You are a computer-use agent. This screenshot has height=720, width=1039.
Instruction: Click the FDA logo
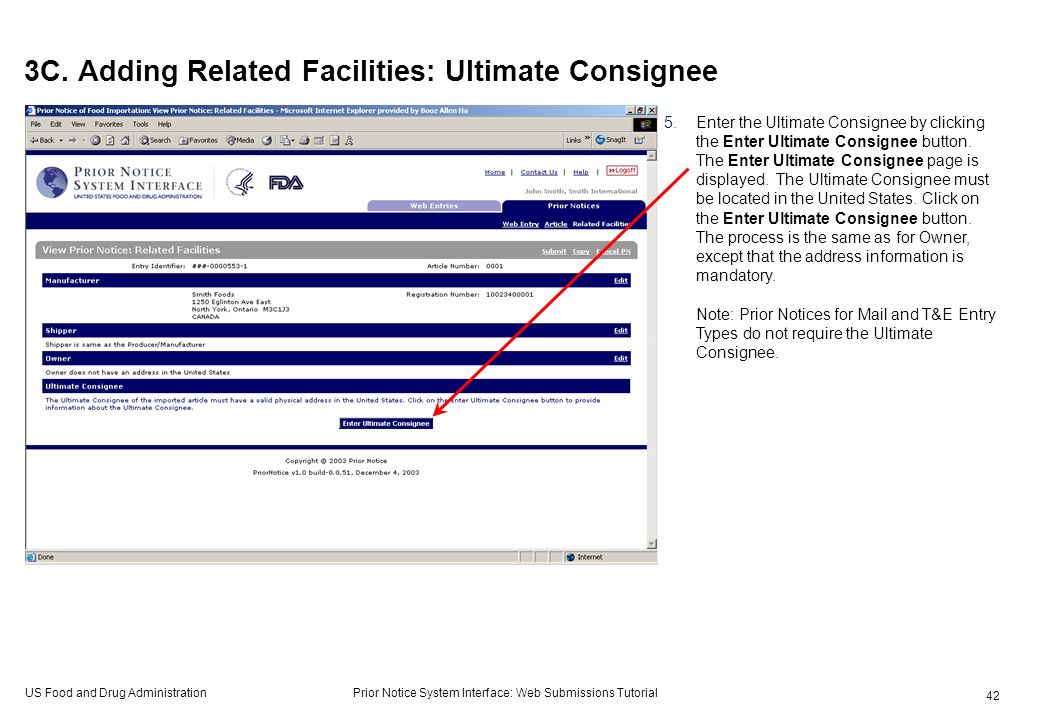(x=286, y=183)
